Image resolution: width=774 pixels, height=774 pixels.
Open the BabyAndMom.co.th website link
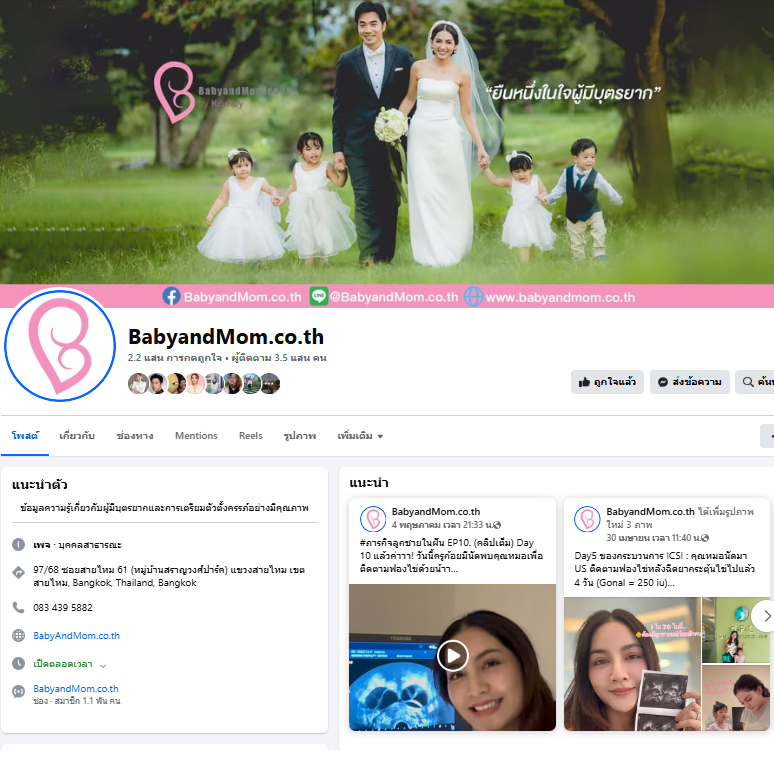(76, 635)
